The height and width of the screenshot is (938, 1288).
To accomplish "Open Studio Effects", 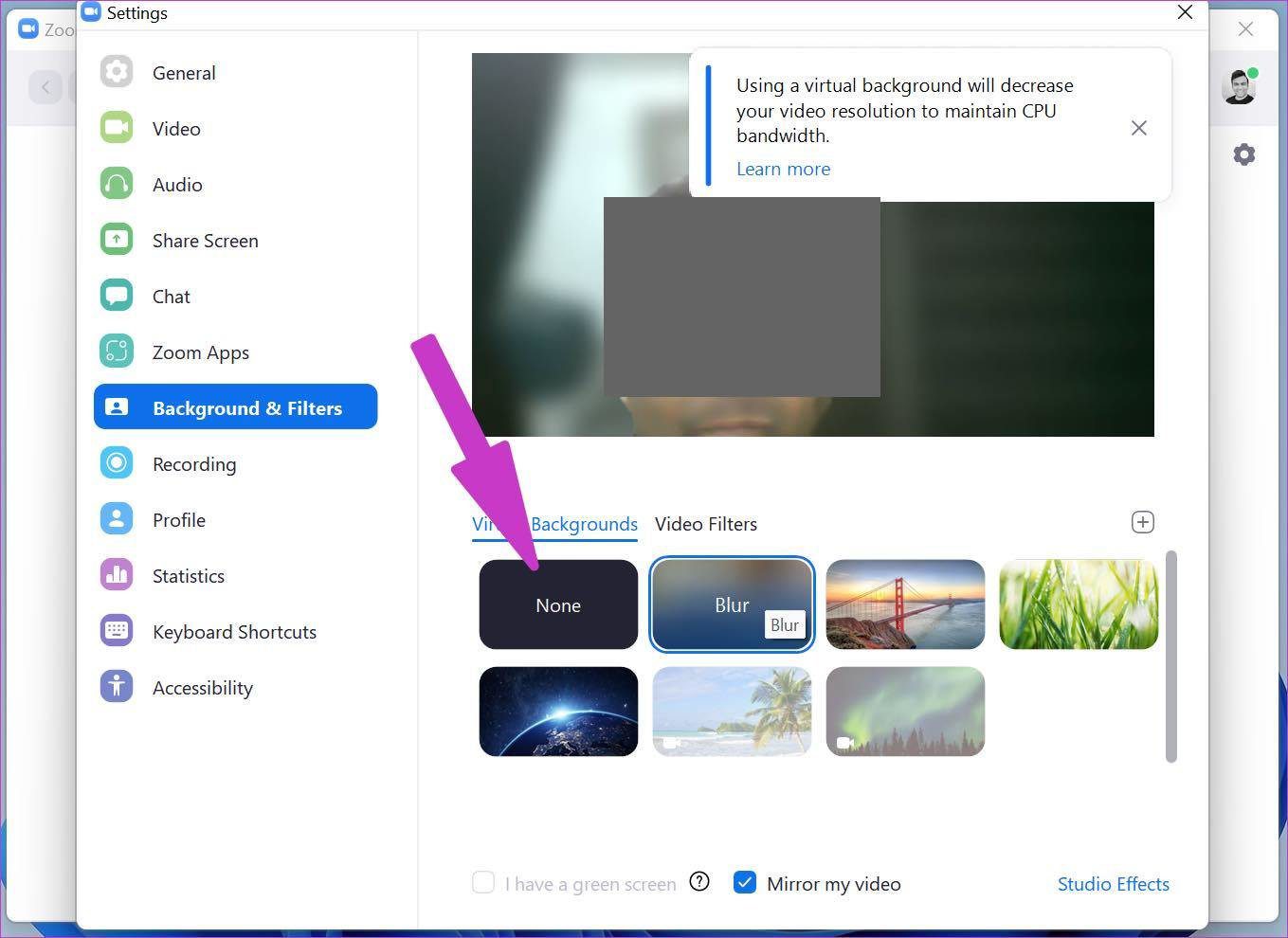I will (1113, 884).
